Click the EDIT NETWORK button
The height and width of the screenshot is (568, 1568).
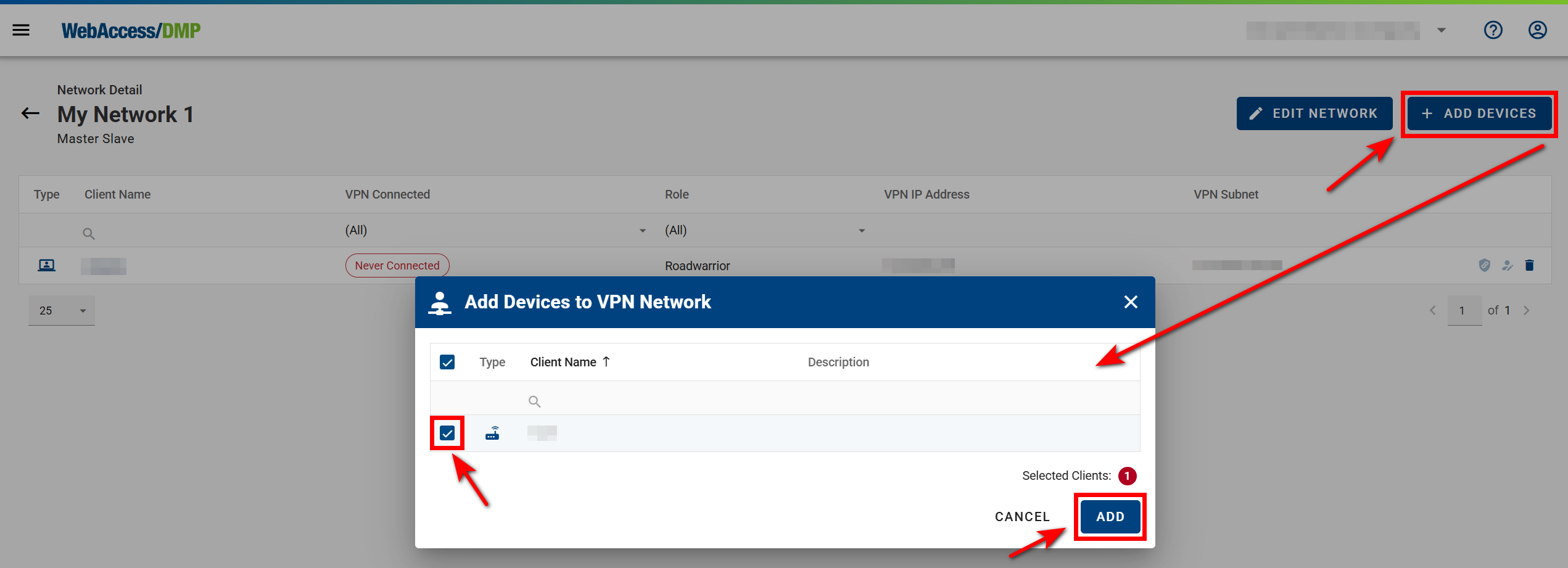pos(1314,113)
